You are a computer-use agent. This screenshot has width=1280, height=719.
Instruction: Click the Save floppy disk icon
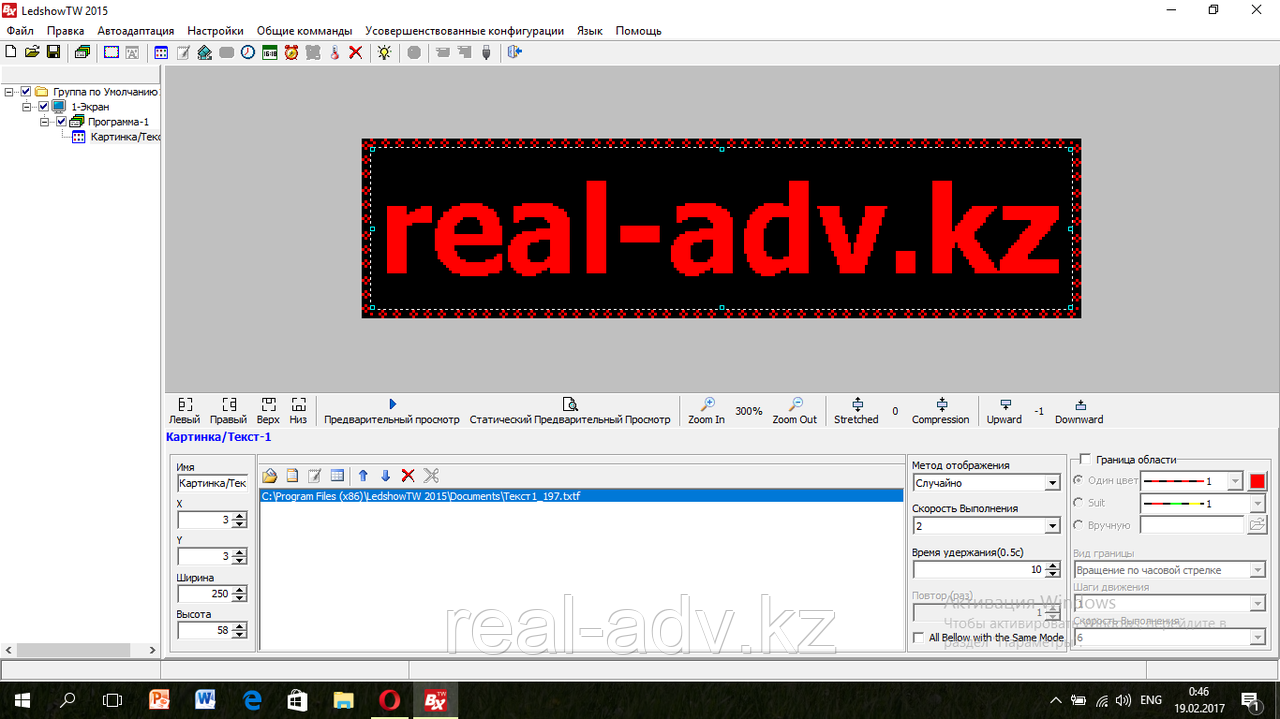coord(54,52)
